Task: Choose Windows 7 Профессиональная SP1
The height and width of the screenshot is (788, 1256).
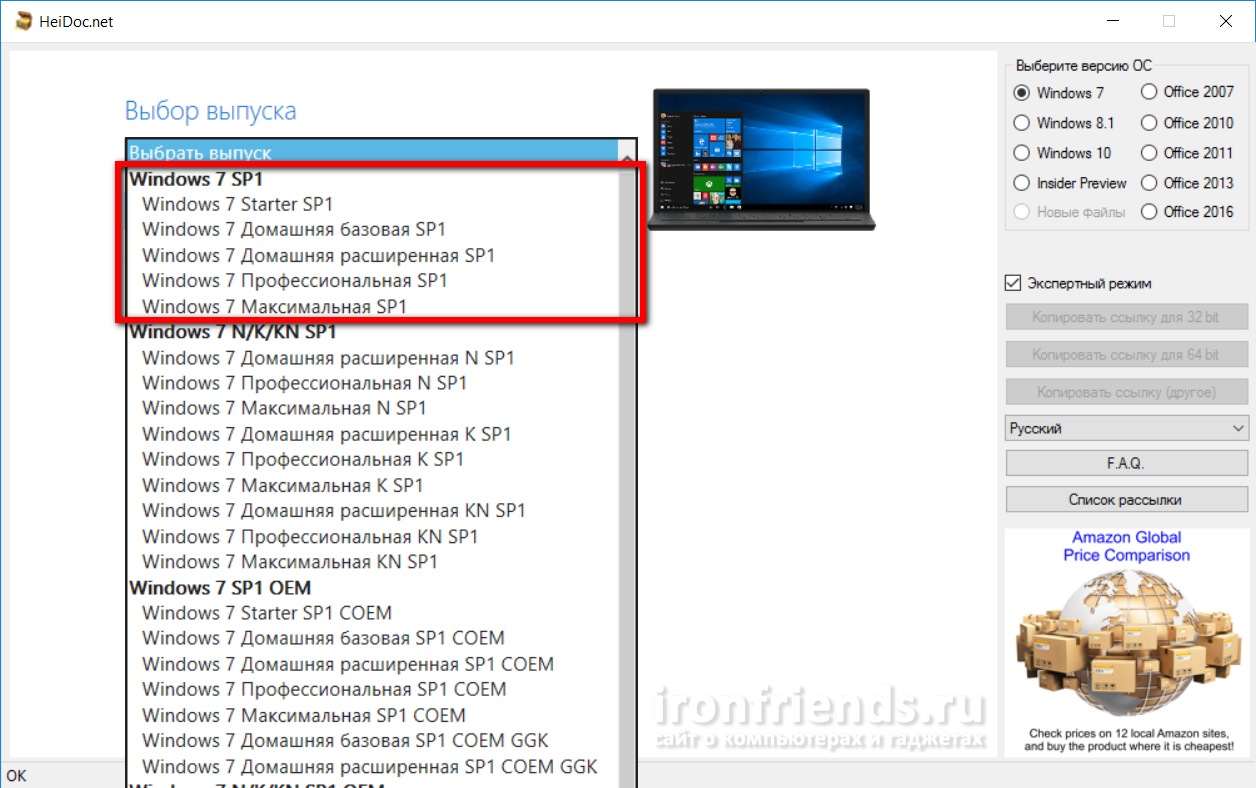Action: (x=372, y=280)
